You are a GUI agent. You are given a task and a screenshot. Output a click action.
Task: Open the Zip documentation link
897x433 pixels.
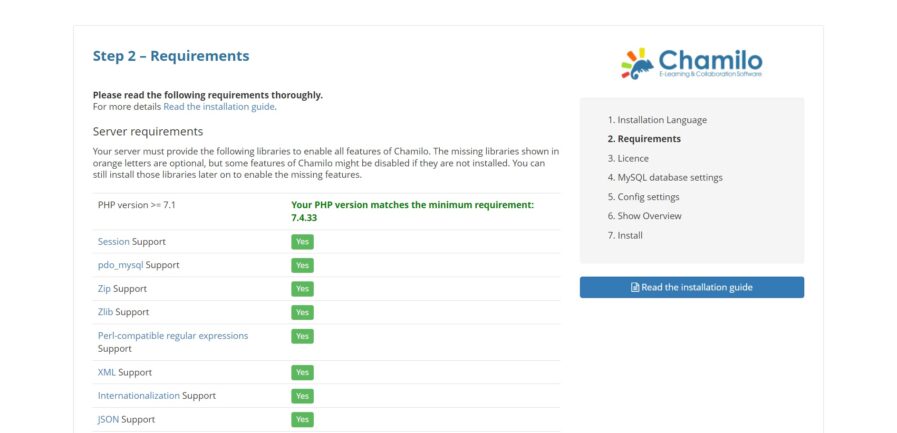coord(104,289)
